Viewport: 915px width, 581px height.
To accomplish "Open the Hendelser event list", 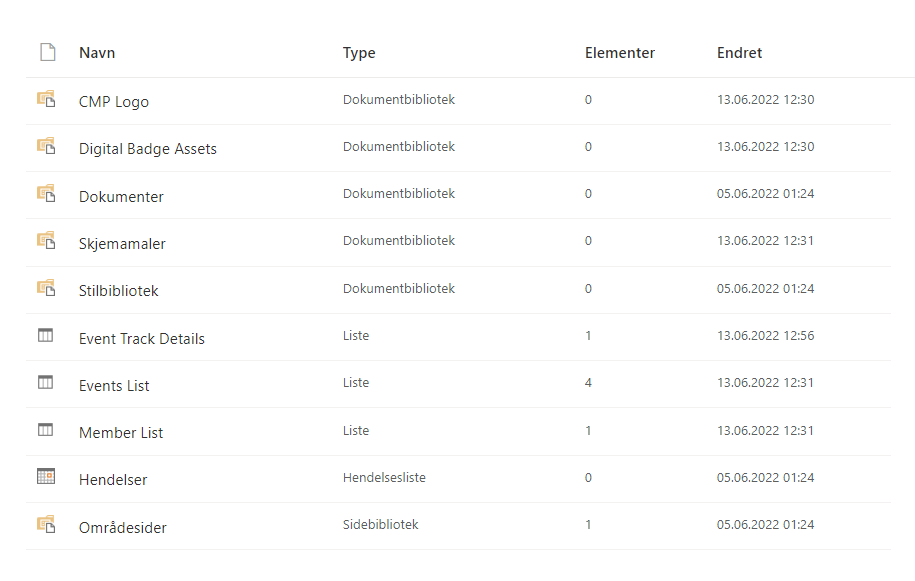I will click(x=113, y=479).
